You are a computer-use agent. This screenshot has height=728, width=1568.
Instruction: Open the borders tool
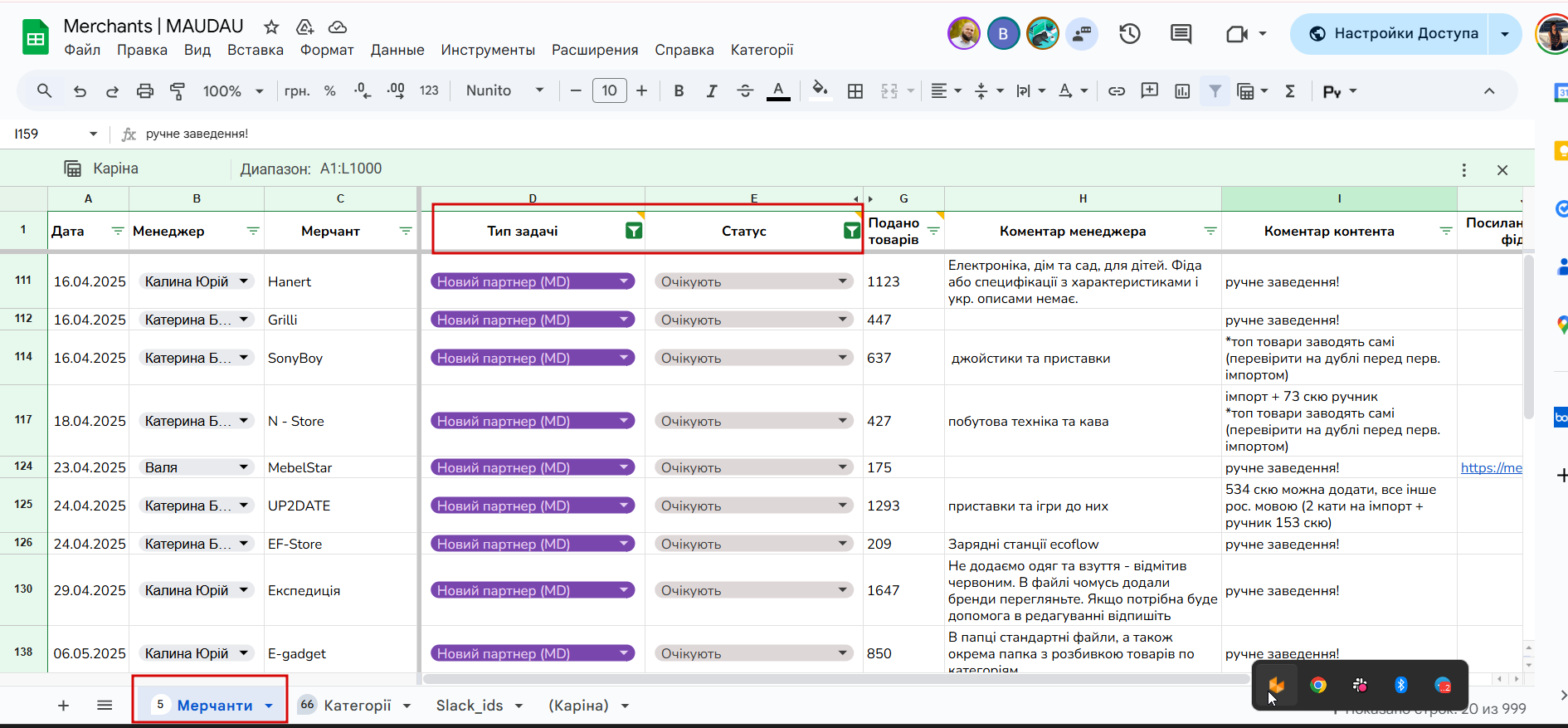(855, 91)
